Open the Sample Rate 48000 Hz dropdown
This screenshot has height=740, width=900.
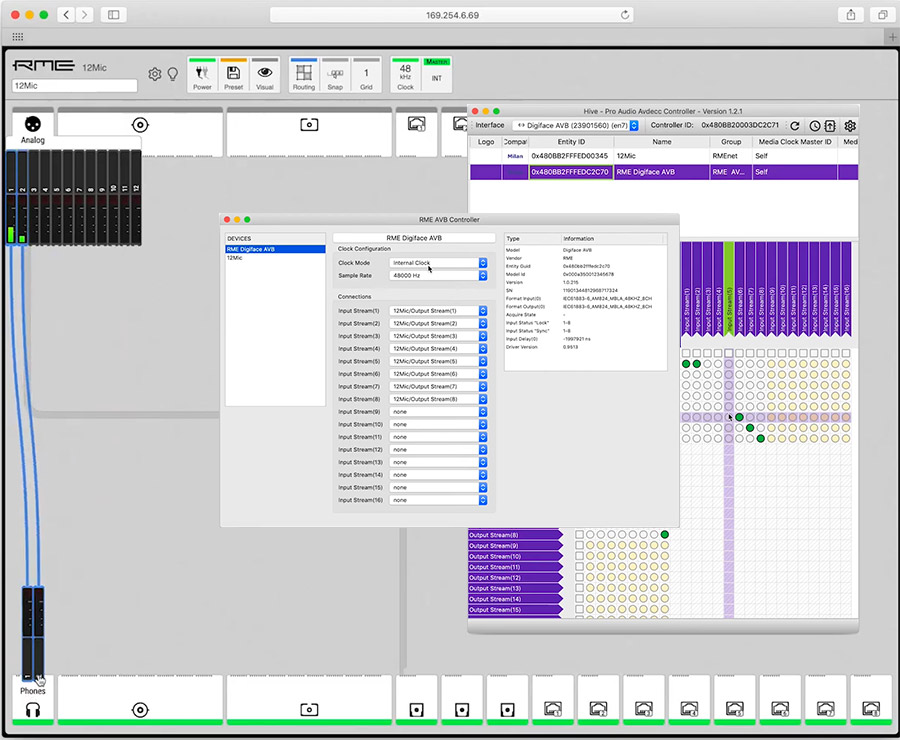click(x=438, y=275)
